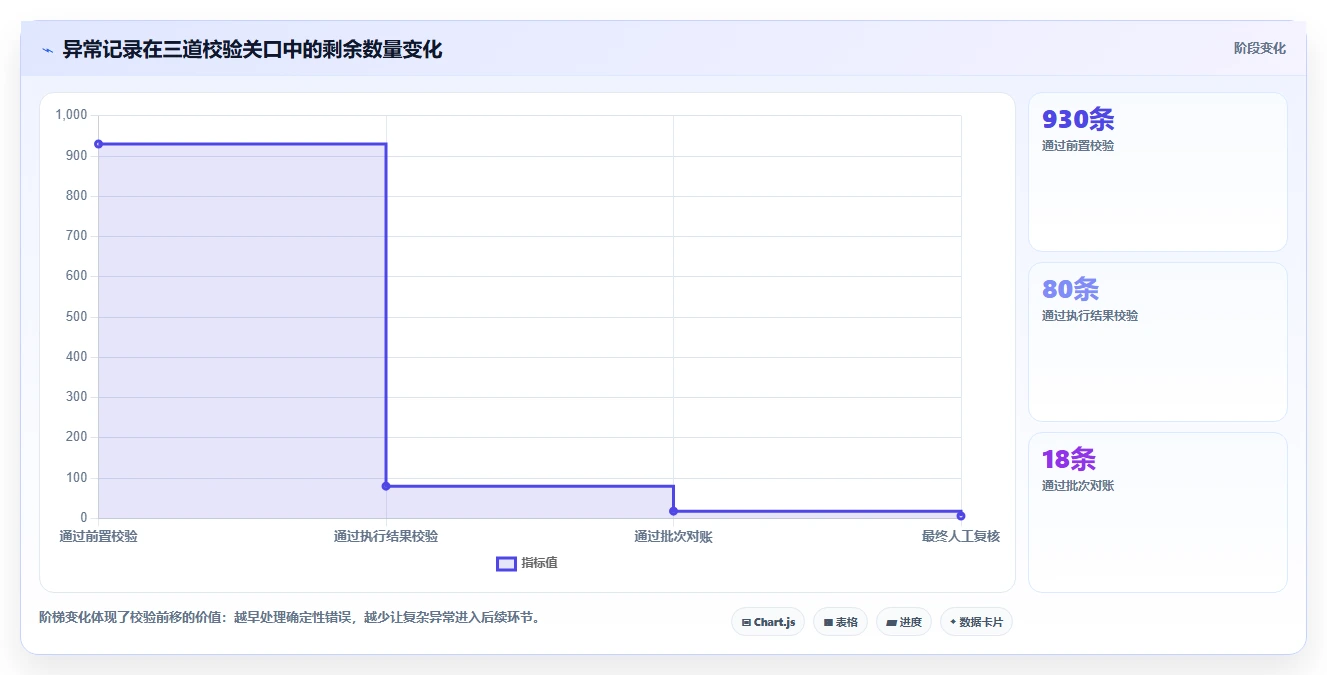Click the x-axis label 通过前置校验
1327x675 pixels.
pos(98,536)
